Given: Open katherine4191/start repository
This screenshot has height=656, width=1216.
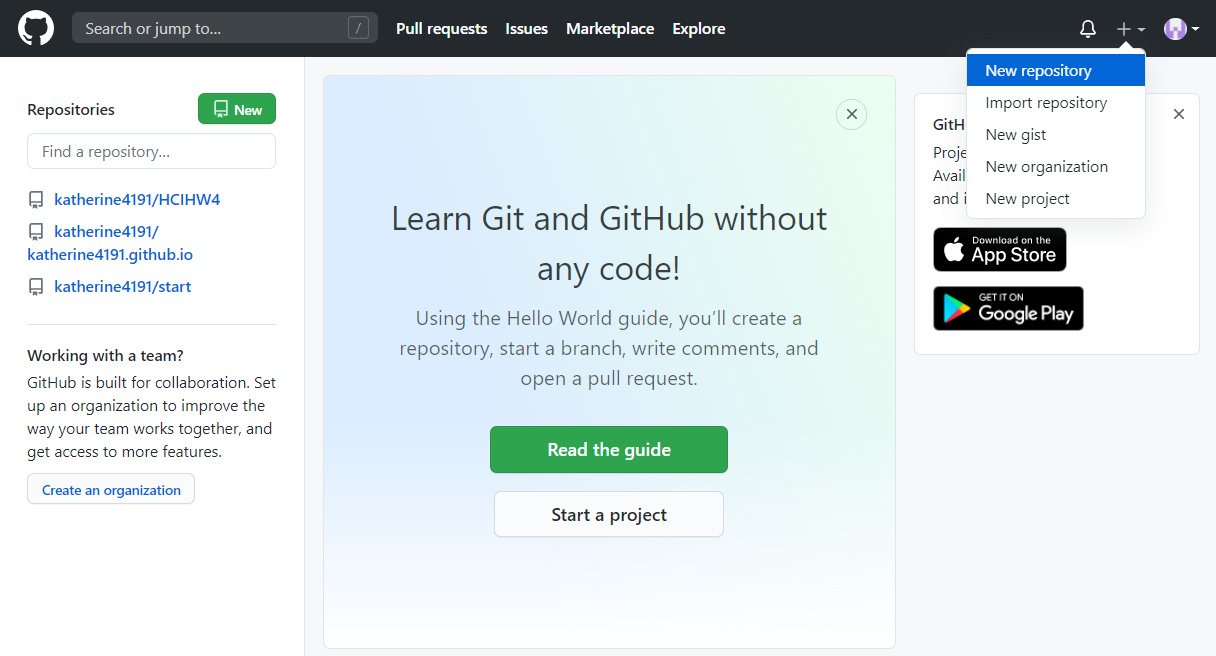Looking at the screenshot, I should click(x=122, y=286).
